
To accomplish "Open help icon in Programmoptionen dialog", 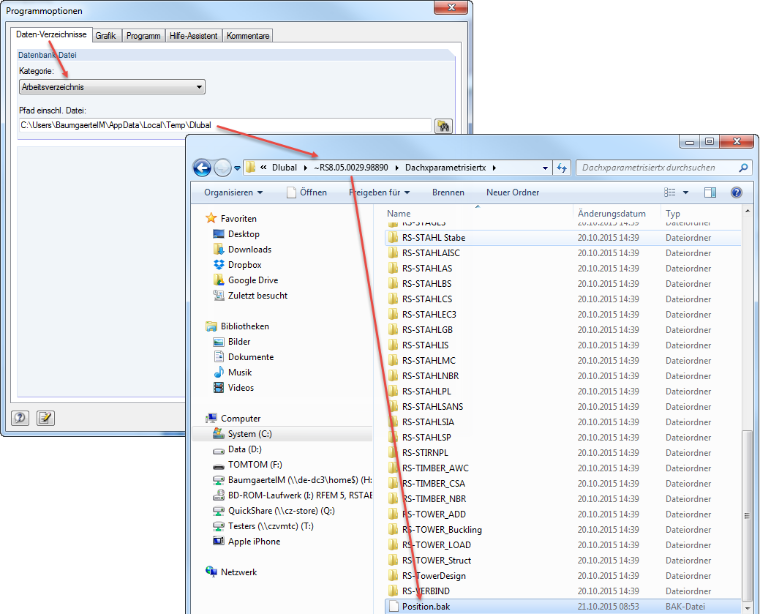I will [x=20, y=418].
